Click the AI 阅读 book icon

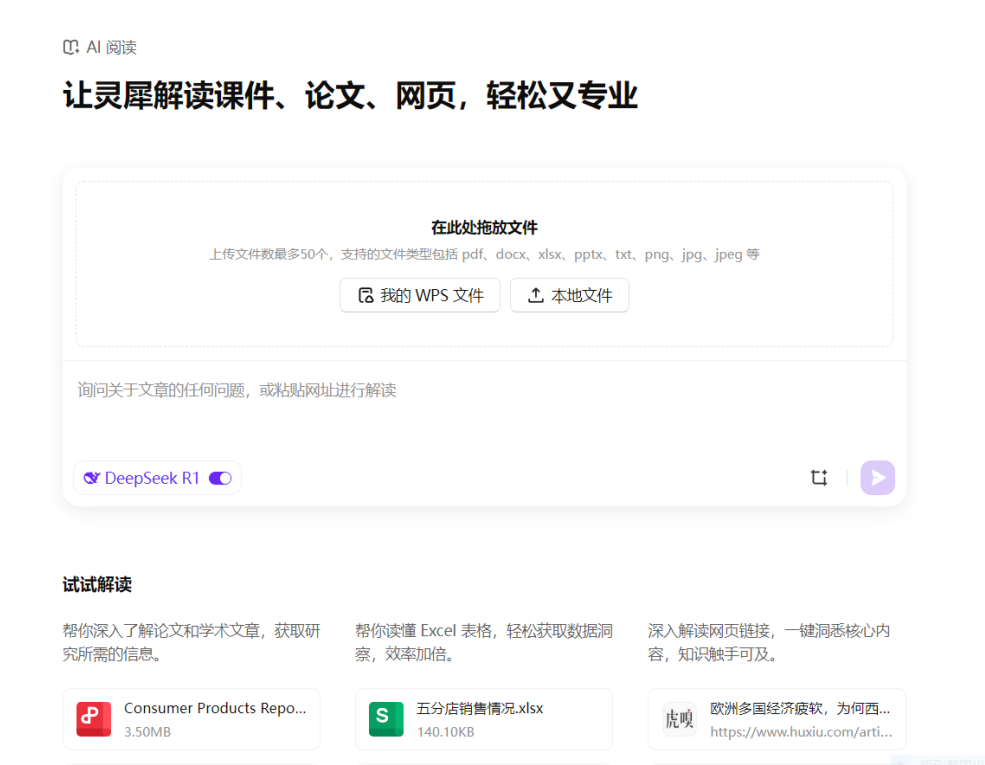click(70, 47)
